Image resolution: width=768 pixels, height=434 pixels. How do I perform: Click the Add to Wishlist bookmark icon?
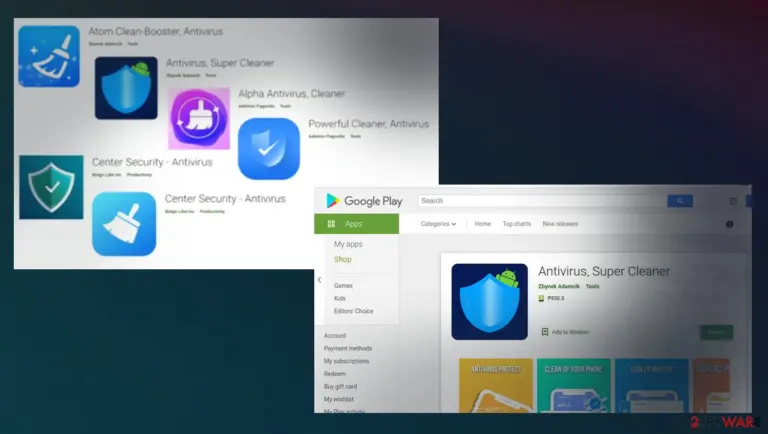(x=545, y=332)
